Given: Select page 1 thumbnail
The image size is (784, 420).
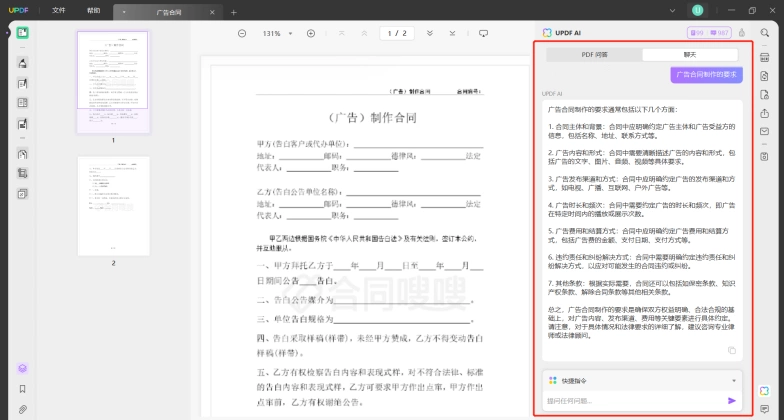Looking at the screenshot, I should tap(113, 82).
